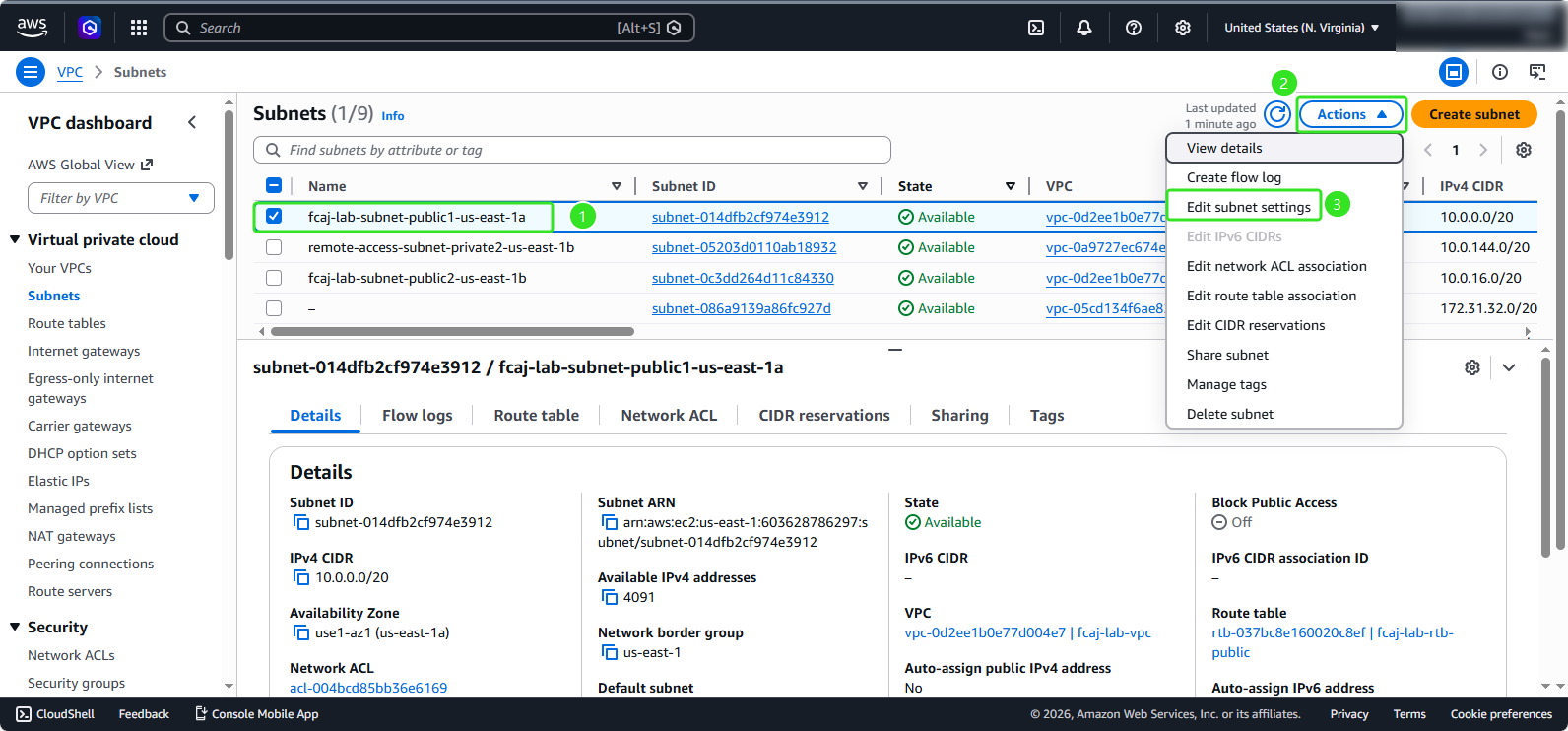The width and height of the screenshot is (1568, 731).
Task: Copy the available IPv4 addresses count
Action: pyautogui.click(x=609, y=597)
